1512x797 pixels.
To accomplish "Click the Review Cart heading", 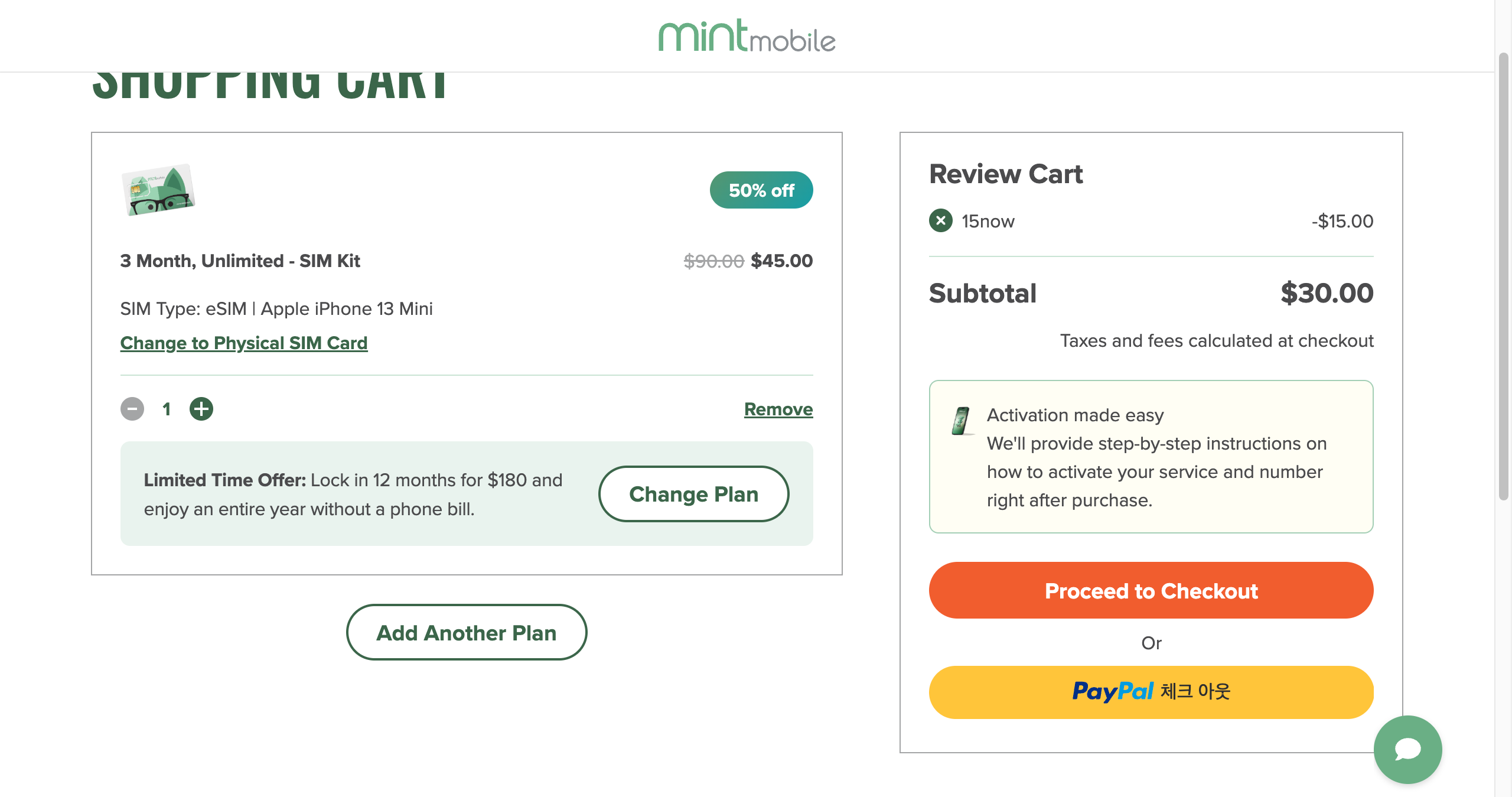I will [1006, 174].
